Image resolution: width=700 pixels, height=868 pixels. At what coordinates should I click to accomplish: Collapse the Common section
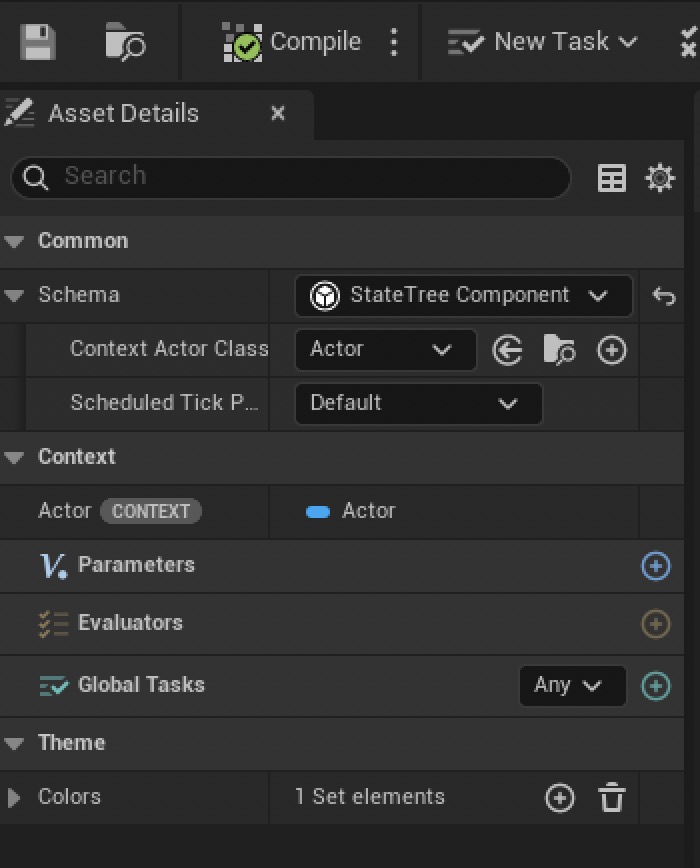14,241
